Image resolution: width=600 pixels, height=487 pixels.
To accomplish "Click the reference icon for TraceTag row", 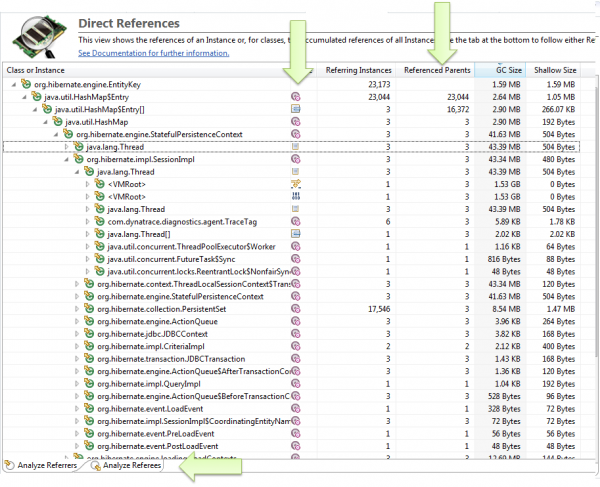I will pyautogui.click(x=295, y=222).
